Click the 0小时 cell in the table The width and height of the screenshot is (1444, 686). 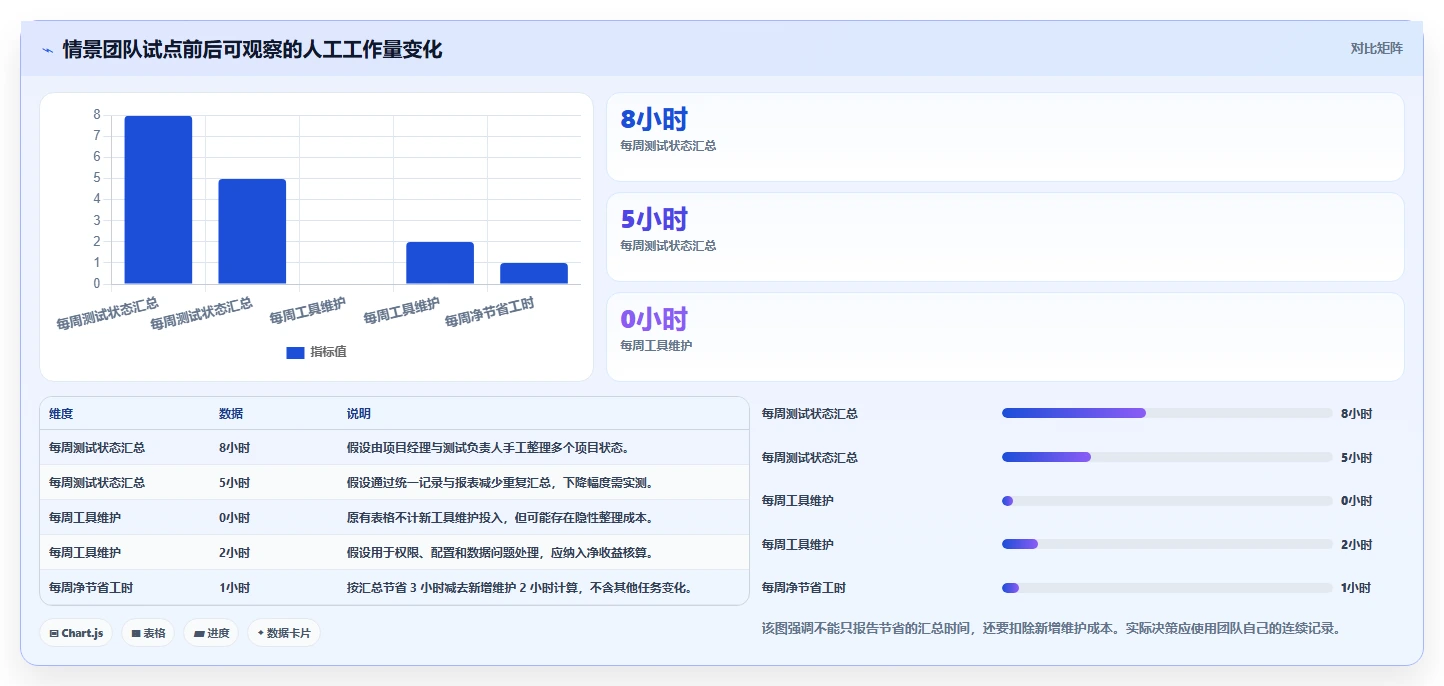point(235,518)
